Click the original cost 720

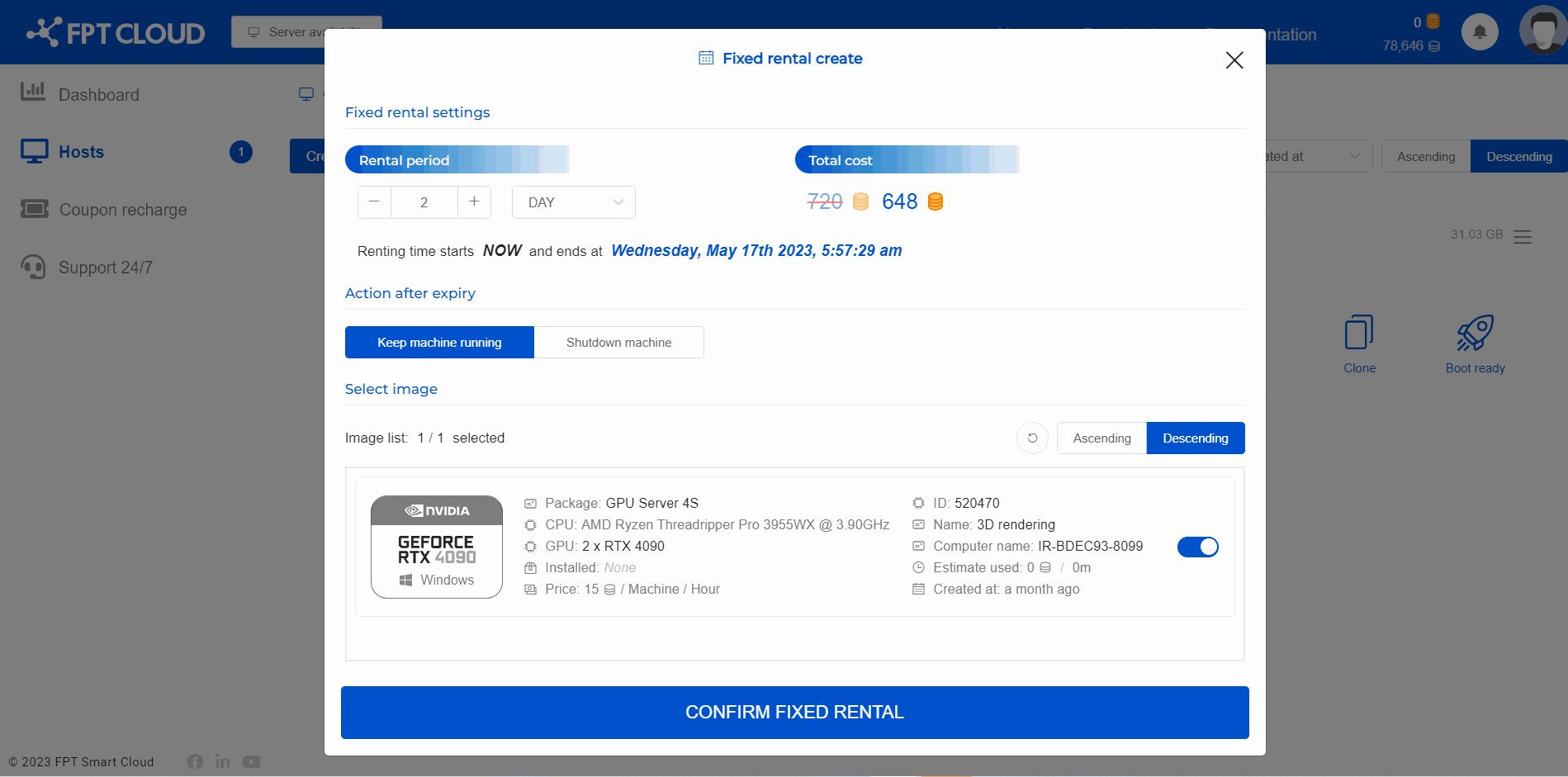click(825, 201)
